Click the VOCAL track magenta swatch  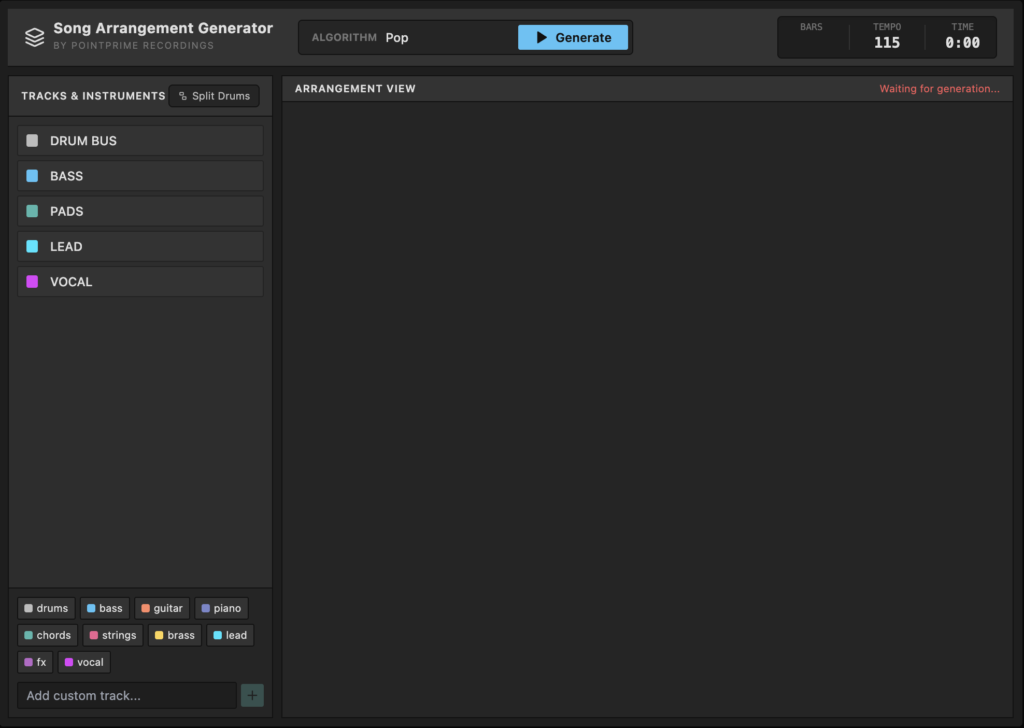(x=32, y=282)
